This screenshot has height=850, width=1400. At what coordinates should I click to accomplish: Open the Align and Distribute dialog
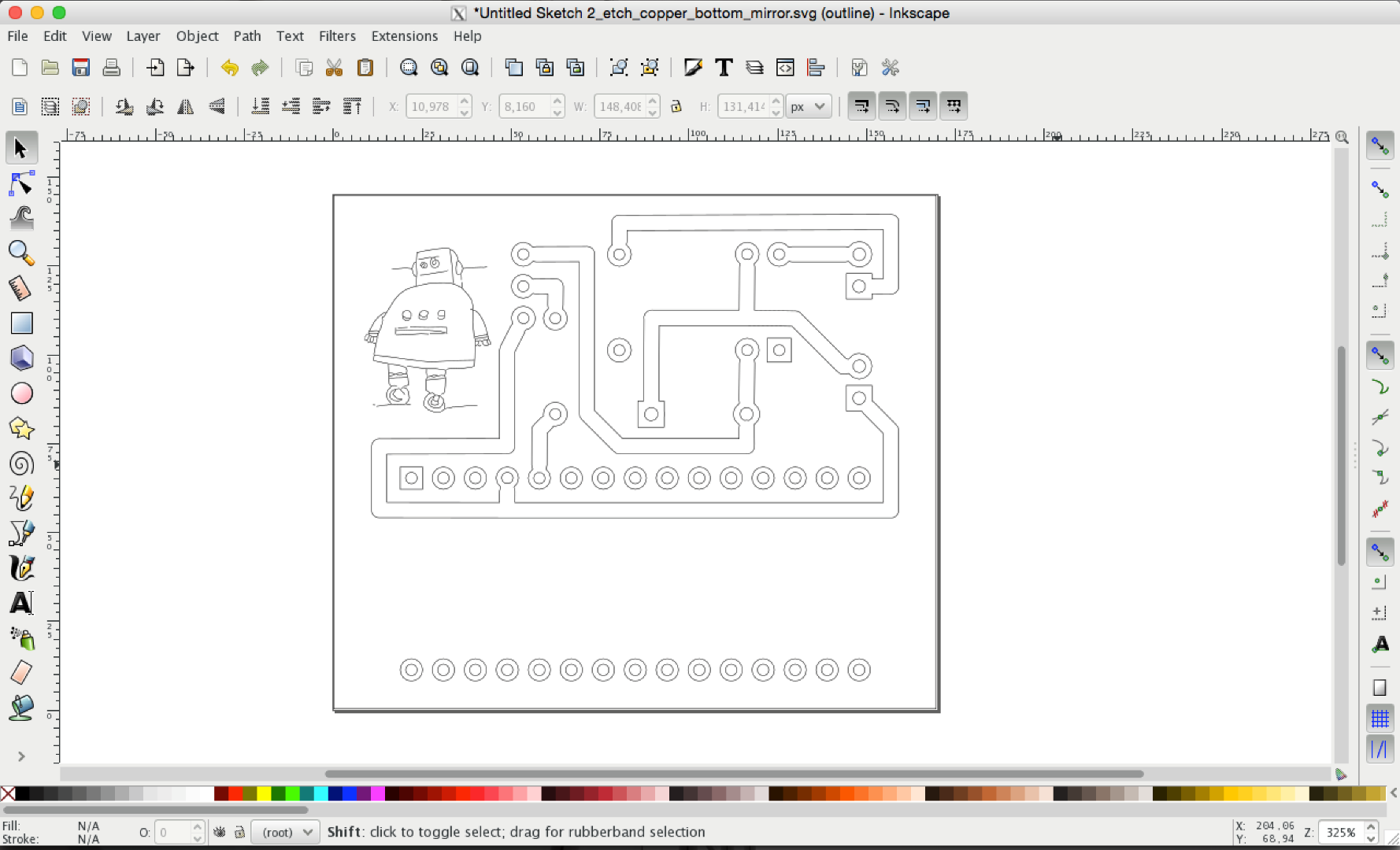pos(816,68)
